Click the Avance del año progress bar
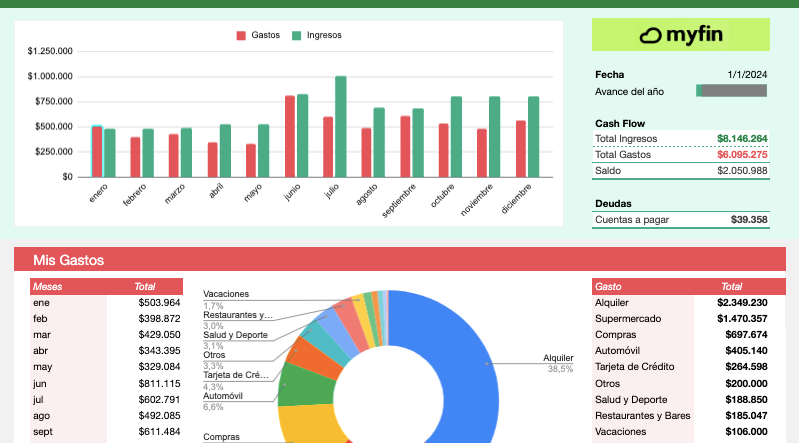Image resolution: width=799 pixels, height=443 pixels. pos(731,91)
